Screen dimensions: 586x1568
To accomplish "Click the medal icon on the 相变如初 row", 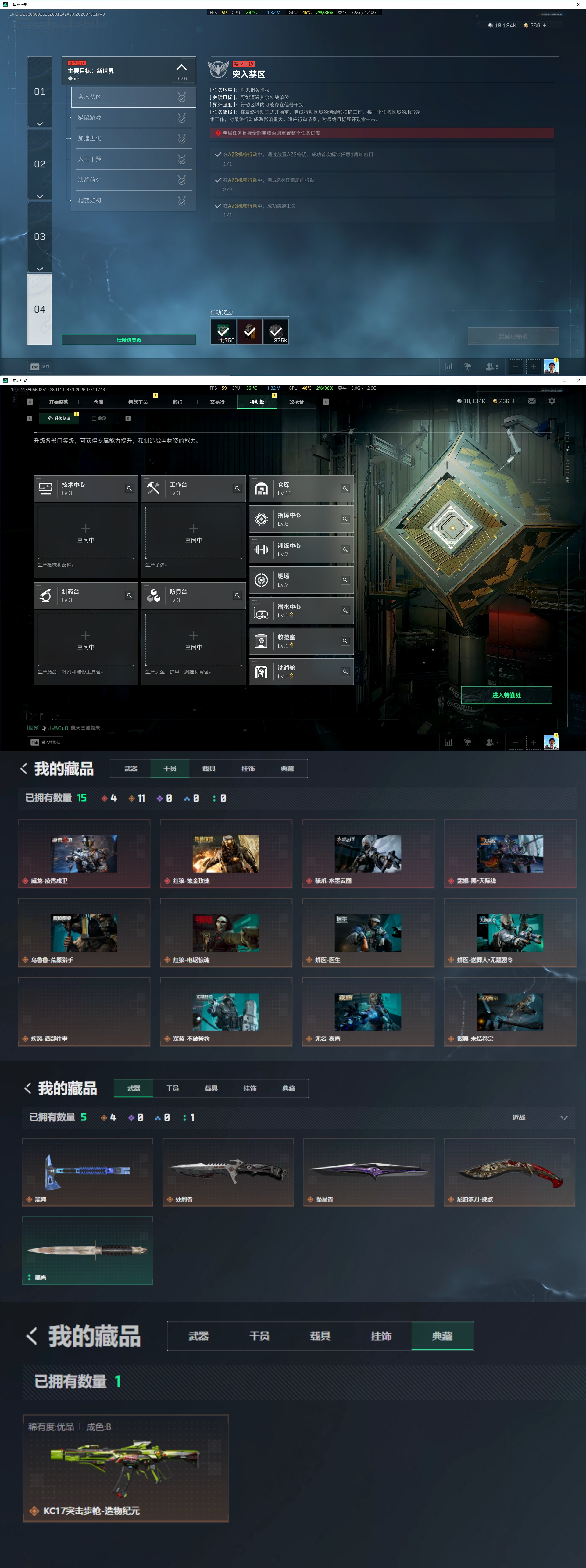I will click(181, 201).
